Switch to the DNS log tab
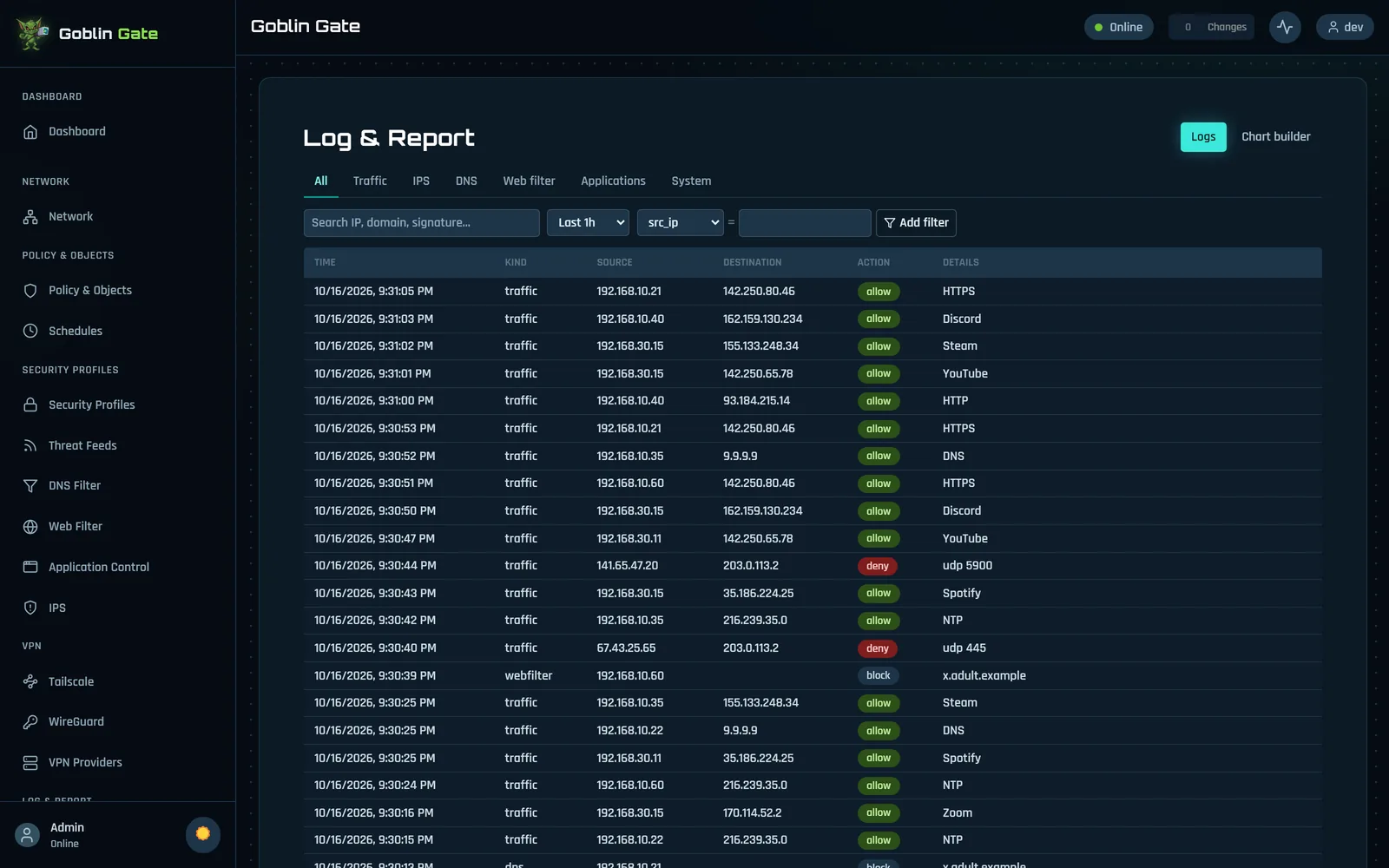 click(x=466, y=181)
